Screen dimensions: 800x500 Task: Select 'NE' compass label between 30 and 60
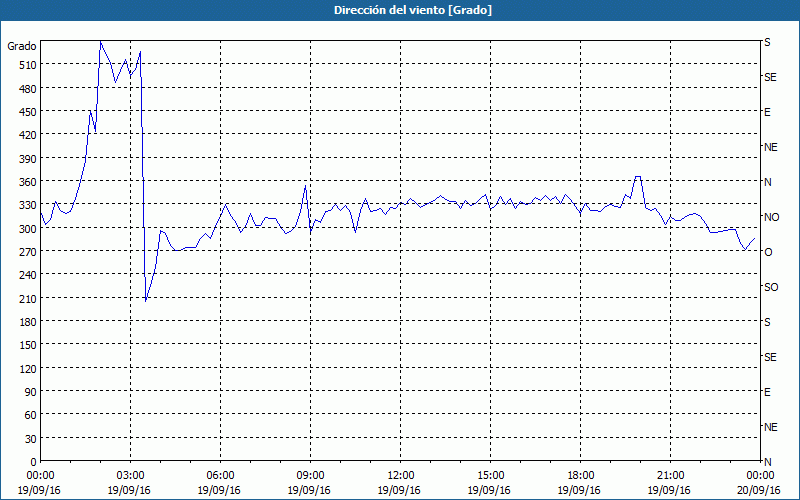(x=770, y=427)
